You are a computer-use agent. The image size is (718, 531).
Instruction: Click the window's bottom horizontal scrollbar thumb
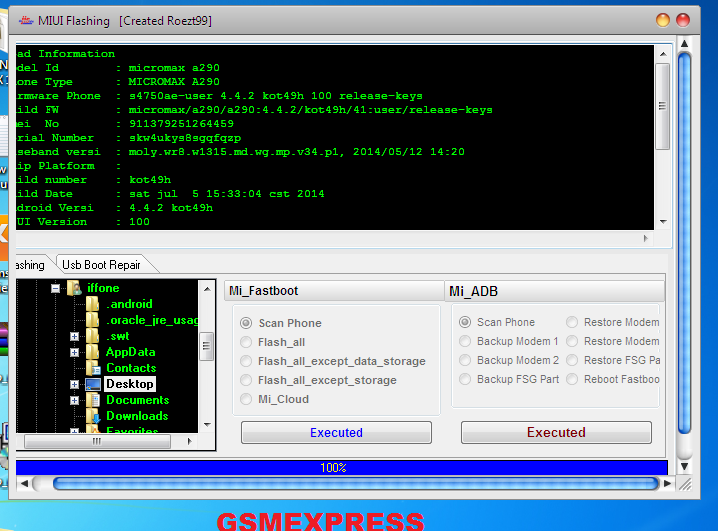356,483
